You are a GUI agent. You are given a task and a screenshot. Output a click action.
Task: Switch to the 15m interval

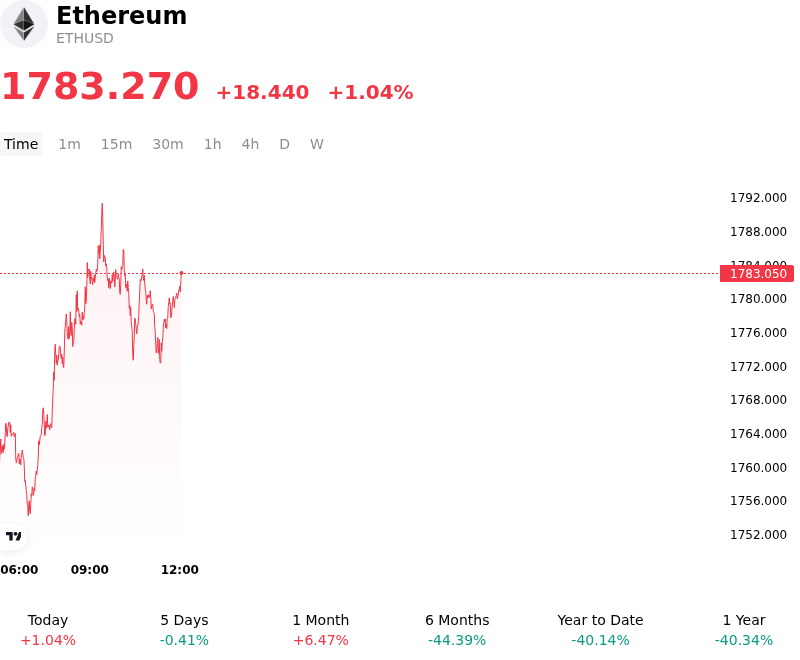(x=116, y=144)
